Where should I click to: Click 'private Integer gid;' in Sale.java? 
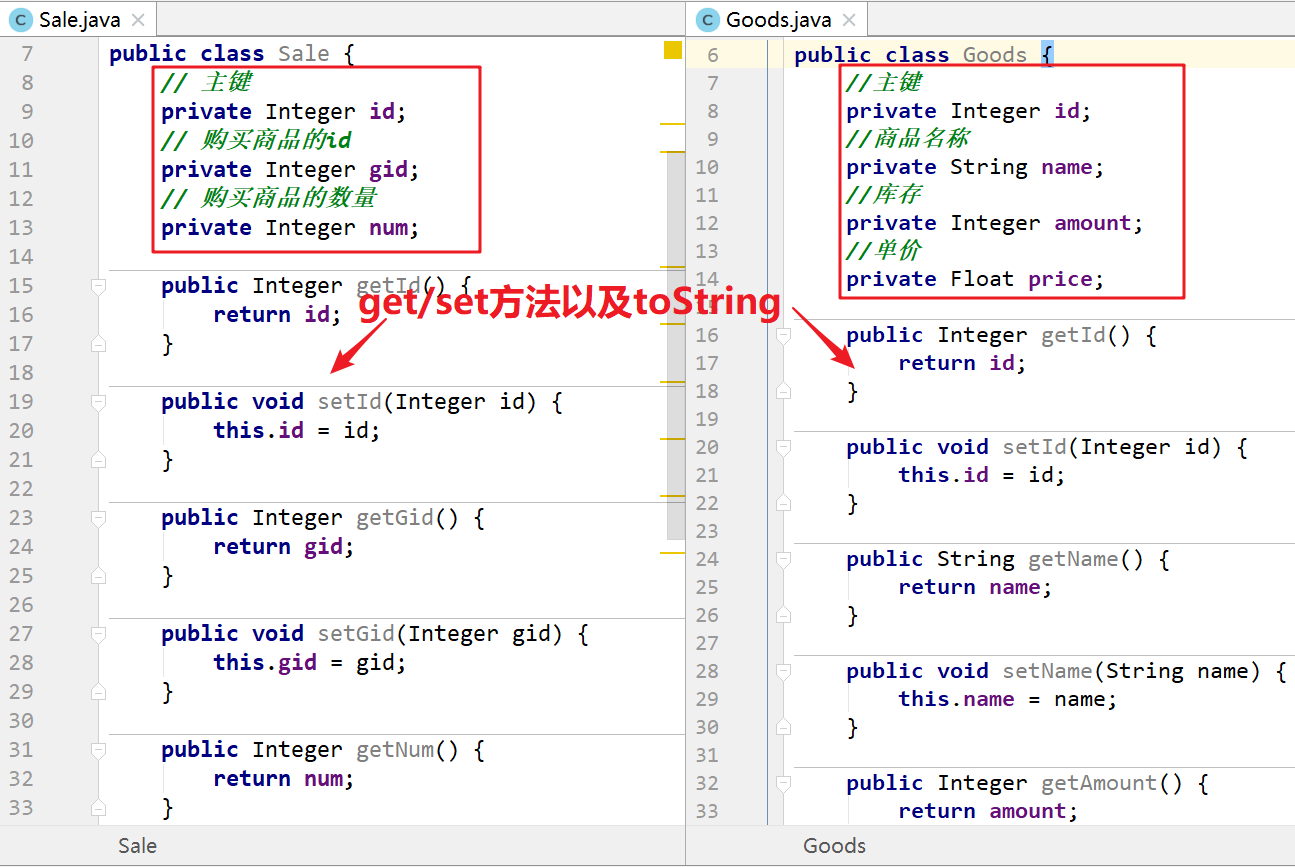coord(290,170)
